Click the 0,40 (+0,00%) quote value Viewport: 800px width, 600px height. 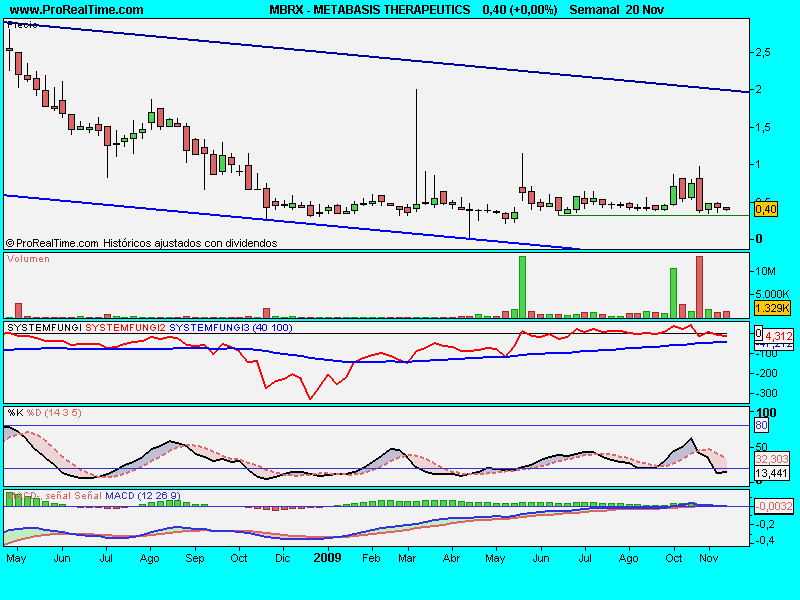[x=520, y=10]
